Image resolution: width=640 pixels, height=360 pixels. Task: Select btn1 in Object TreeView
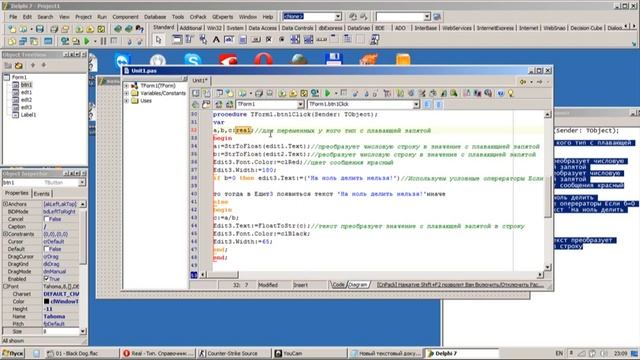pos(27,85)
